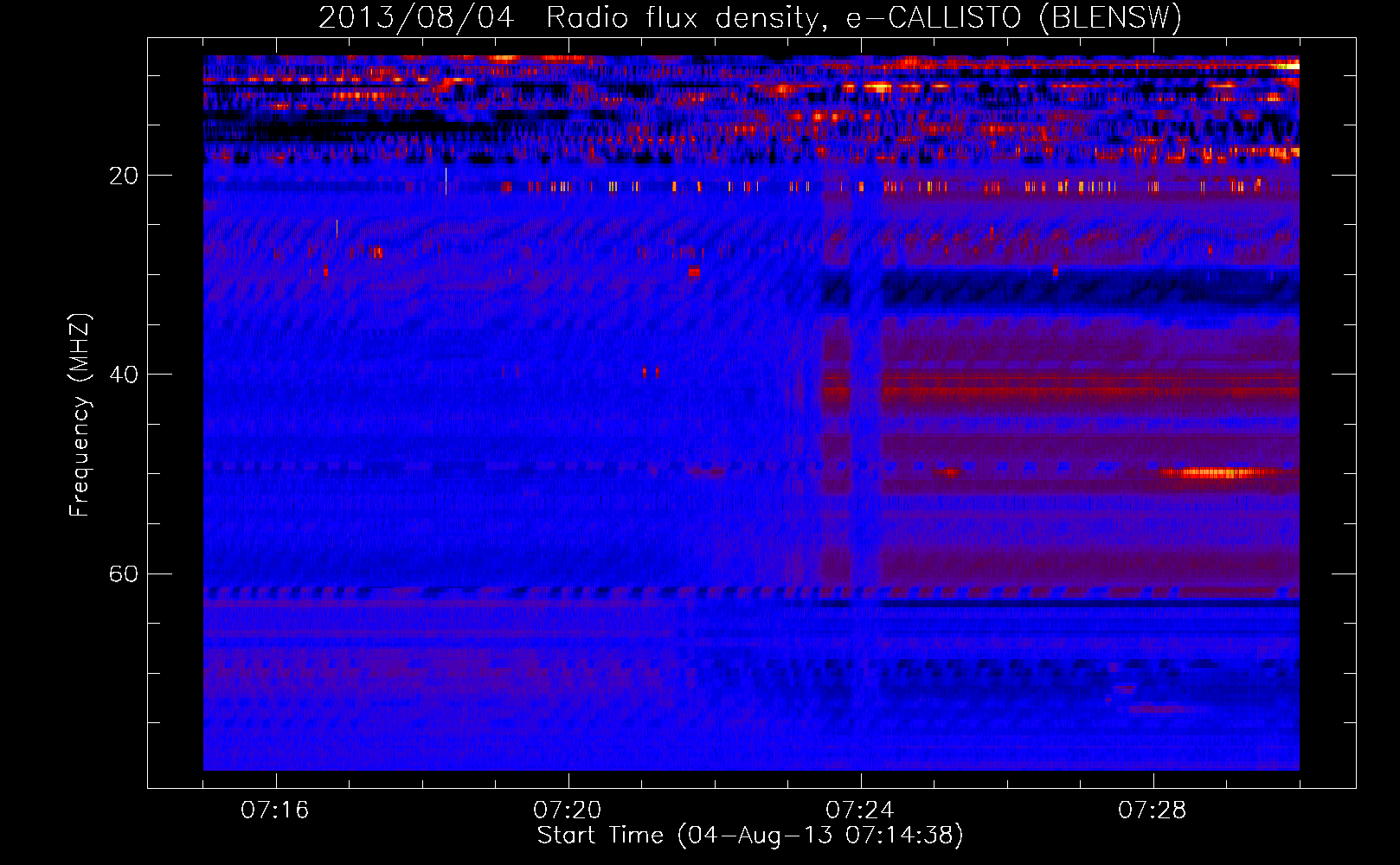Click the 60 MHz frequency tick label

click(124, 574)
